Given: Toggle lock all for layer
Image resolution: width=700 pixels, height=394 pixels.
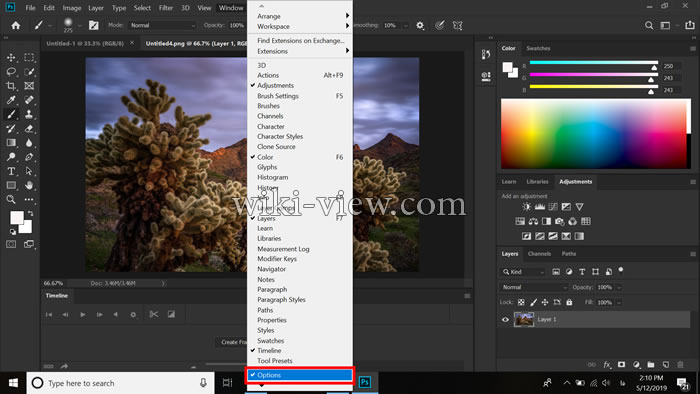Looking at the screenshot, I should (569, 302).
